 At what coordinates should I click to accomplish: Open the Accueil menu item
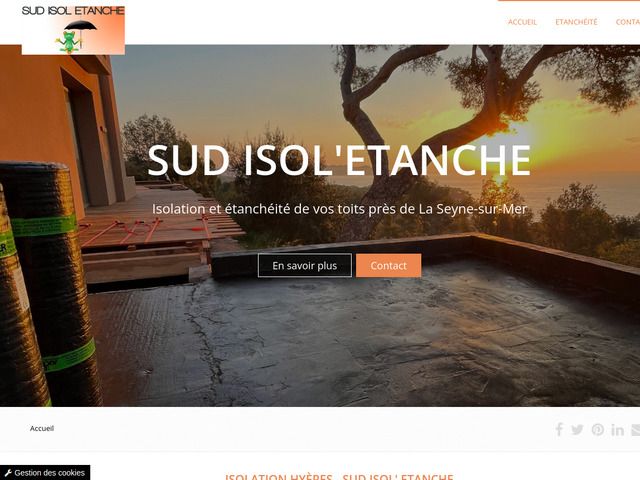point(522,22)
